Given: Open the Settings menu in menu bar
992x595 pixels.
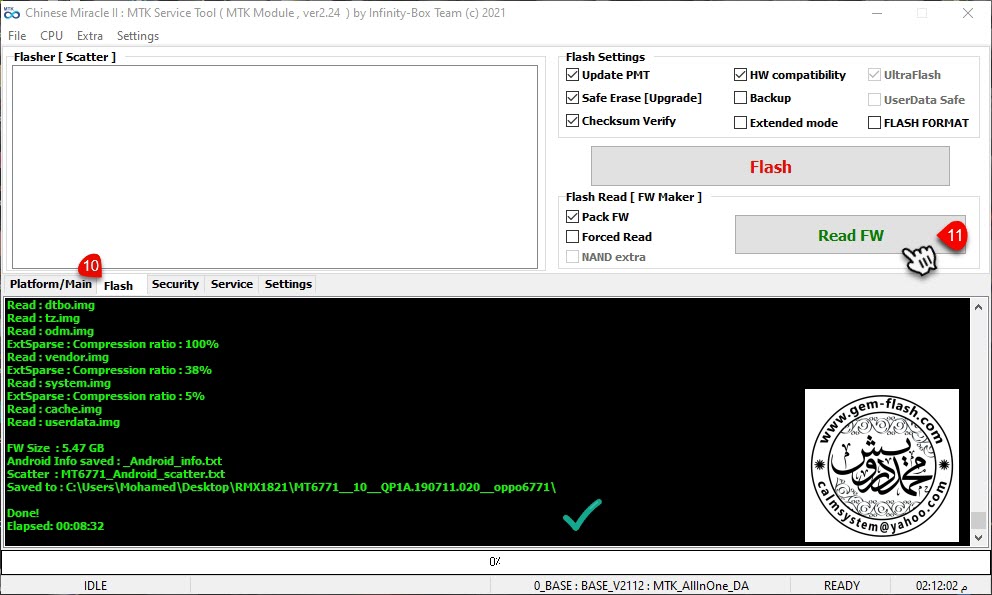Looking at the screenshot, I should click(138, 36).
